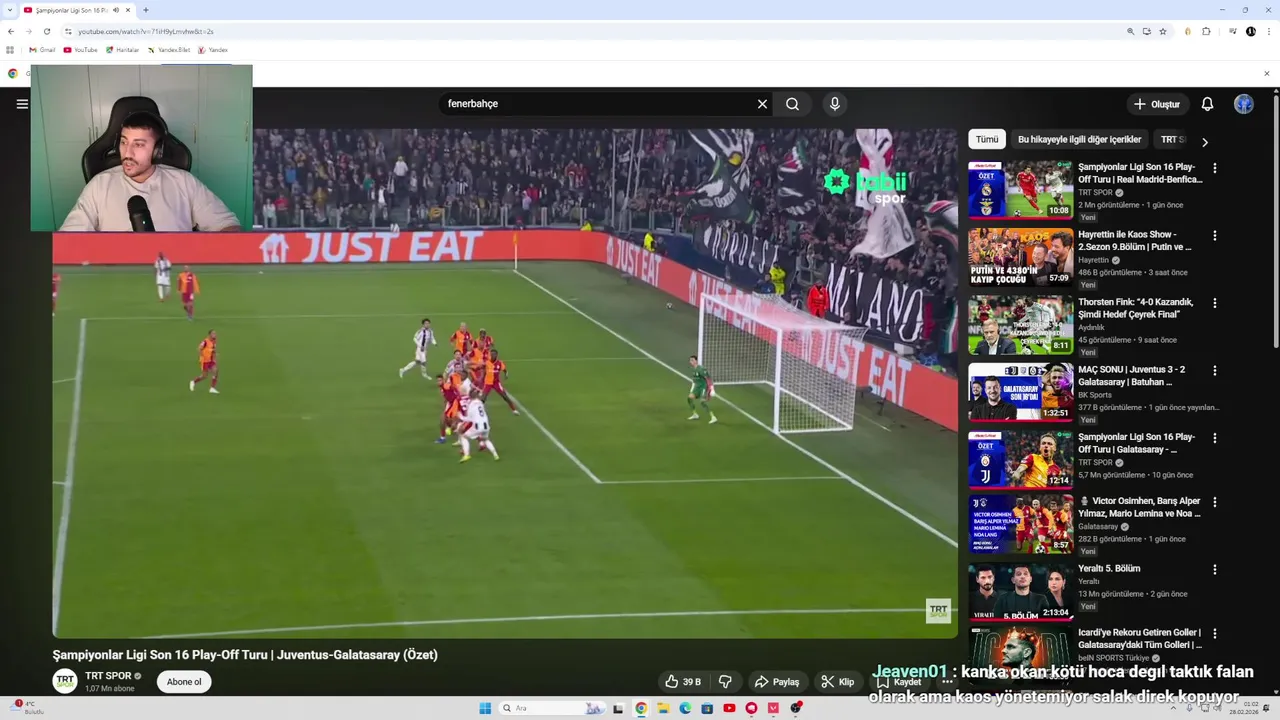1280x720 pixels.
Task: Open Real Madrid-Benfica highlights thumbnail
Action: click(1020, 189)
